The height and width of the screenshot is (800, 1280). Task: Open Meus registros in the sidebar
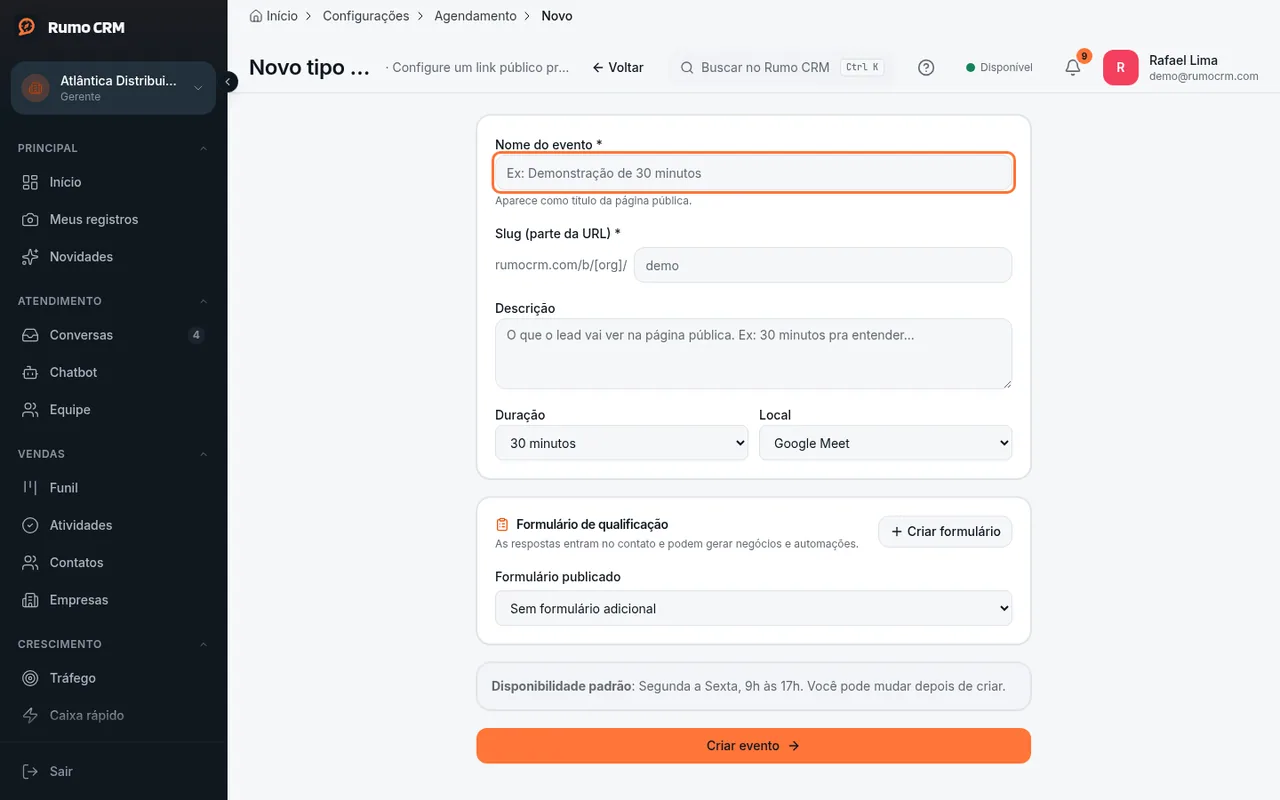click(113, 219)
